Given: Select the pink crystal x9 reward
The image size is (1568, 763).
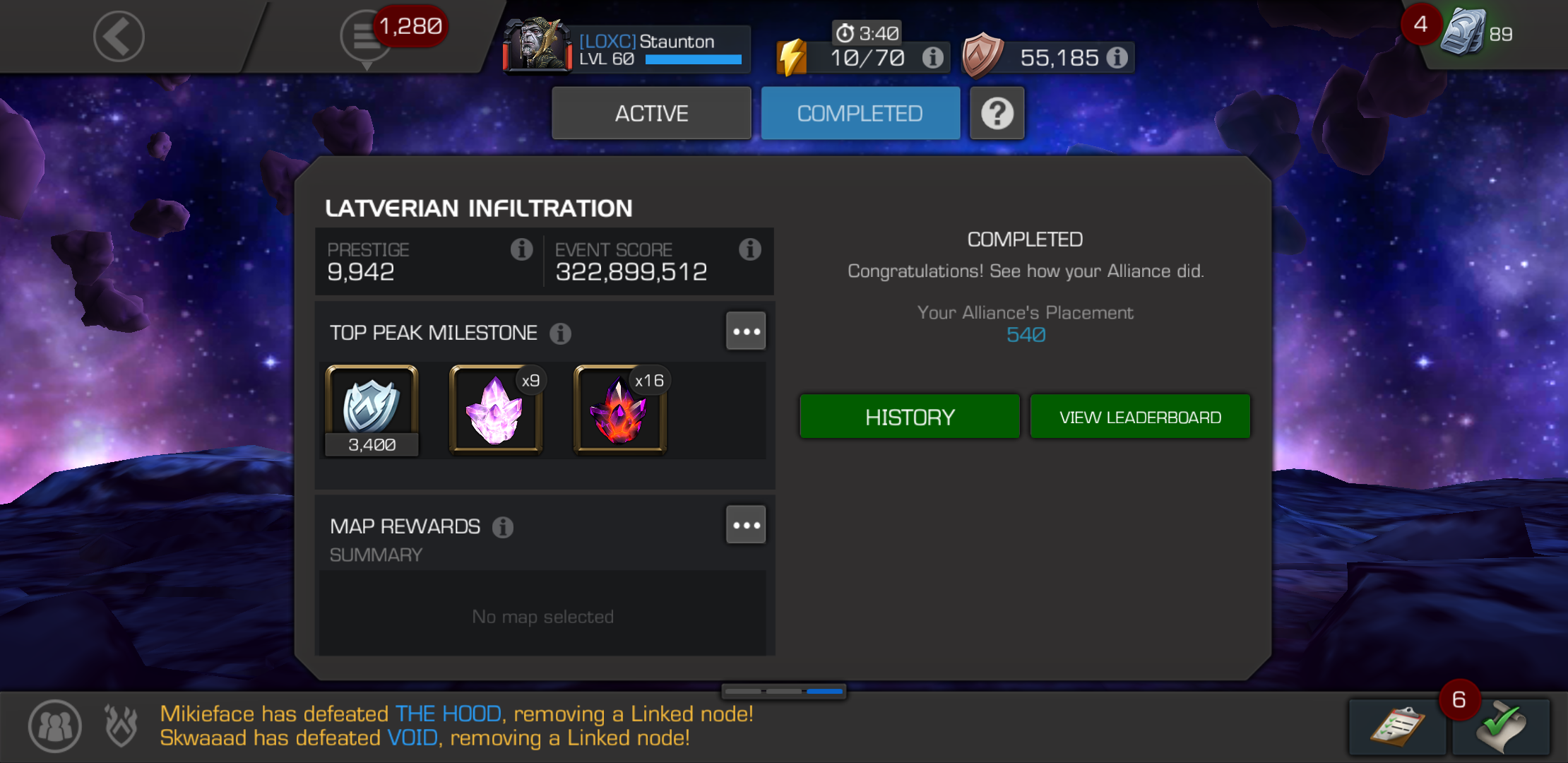Looking at the screenshot, I should tap(496, 410).
